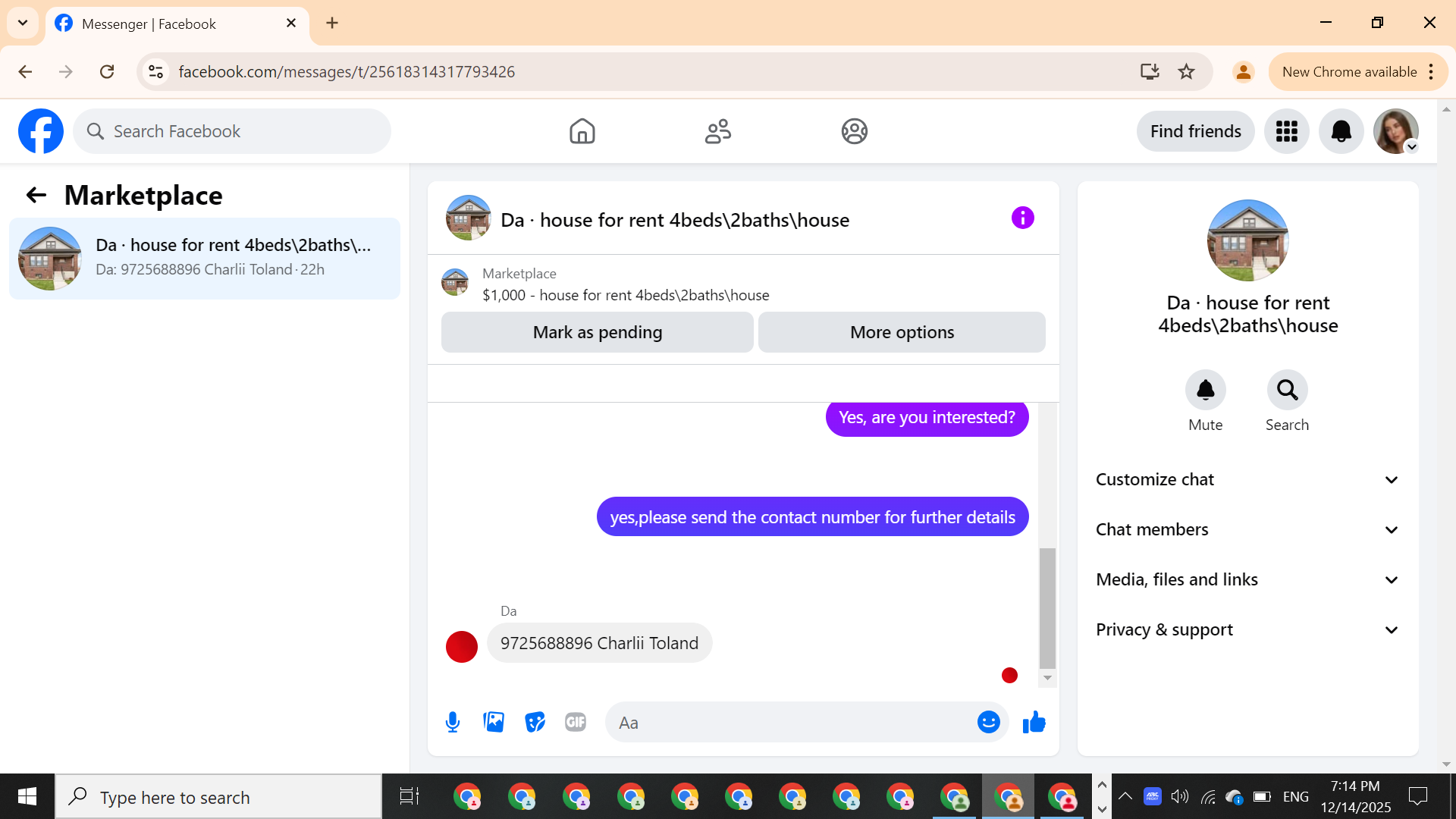The height and width of the screenshot is (819, 1456).
Task: Expand Privacy & support section
Action: click(x=1247, y=629)
